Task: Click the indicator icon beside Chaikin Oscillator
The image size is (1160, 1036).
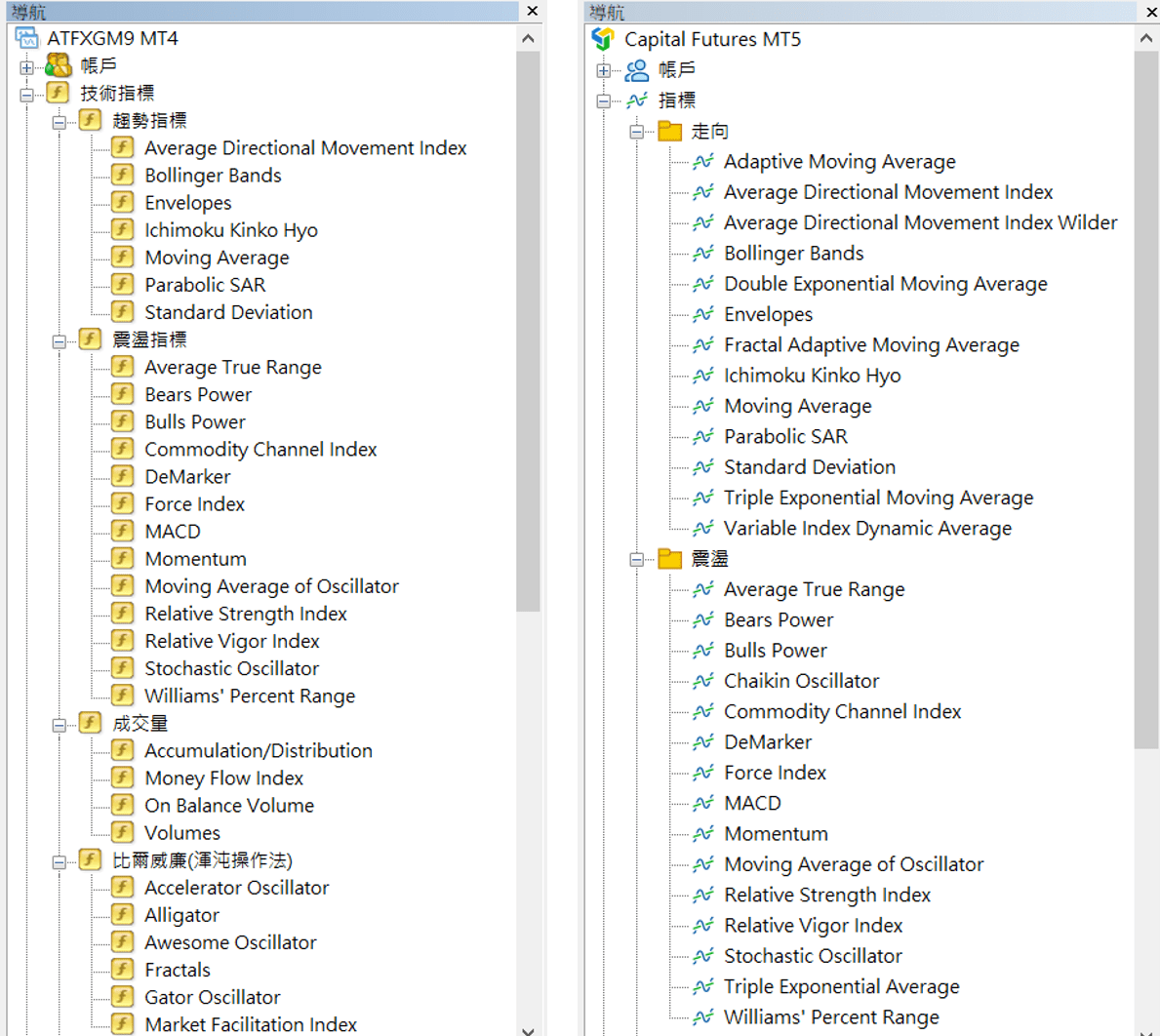Action: [702, 681]
